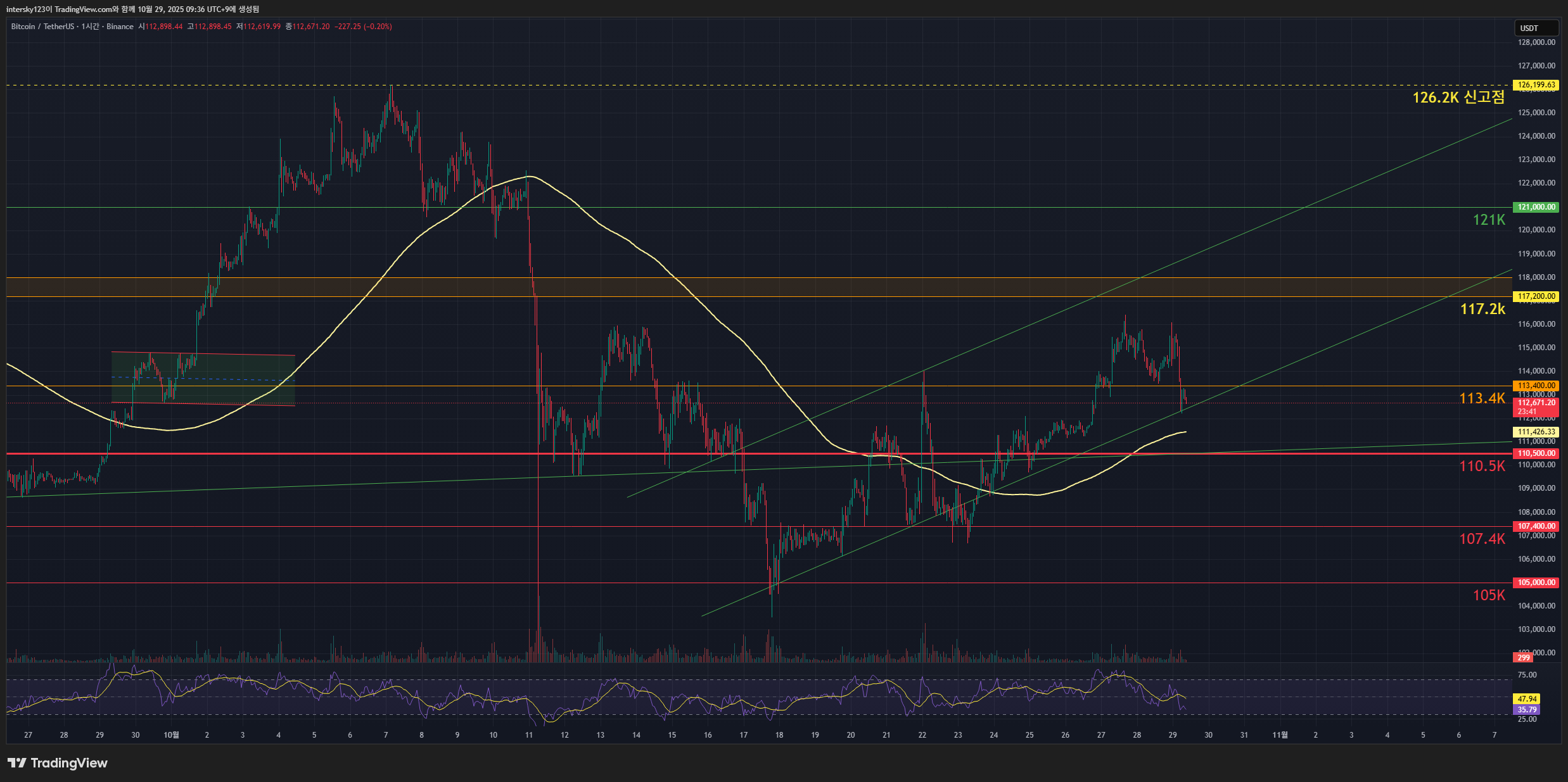Click the pale yellow 111,426.33 moving average tag

coord(1536,432)
